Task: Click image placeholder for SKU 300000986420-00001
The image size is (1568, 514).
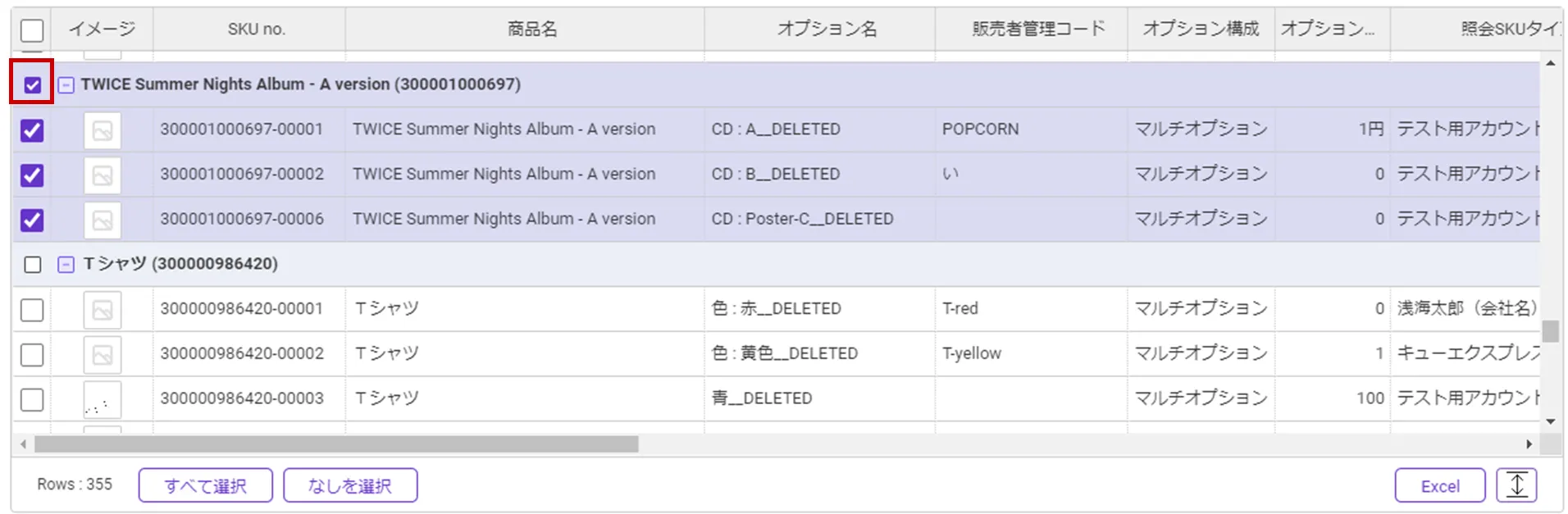Action: [103, 310]
